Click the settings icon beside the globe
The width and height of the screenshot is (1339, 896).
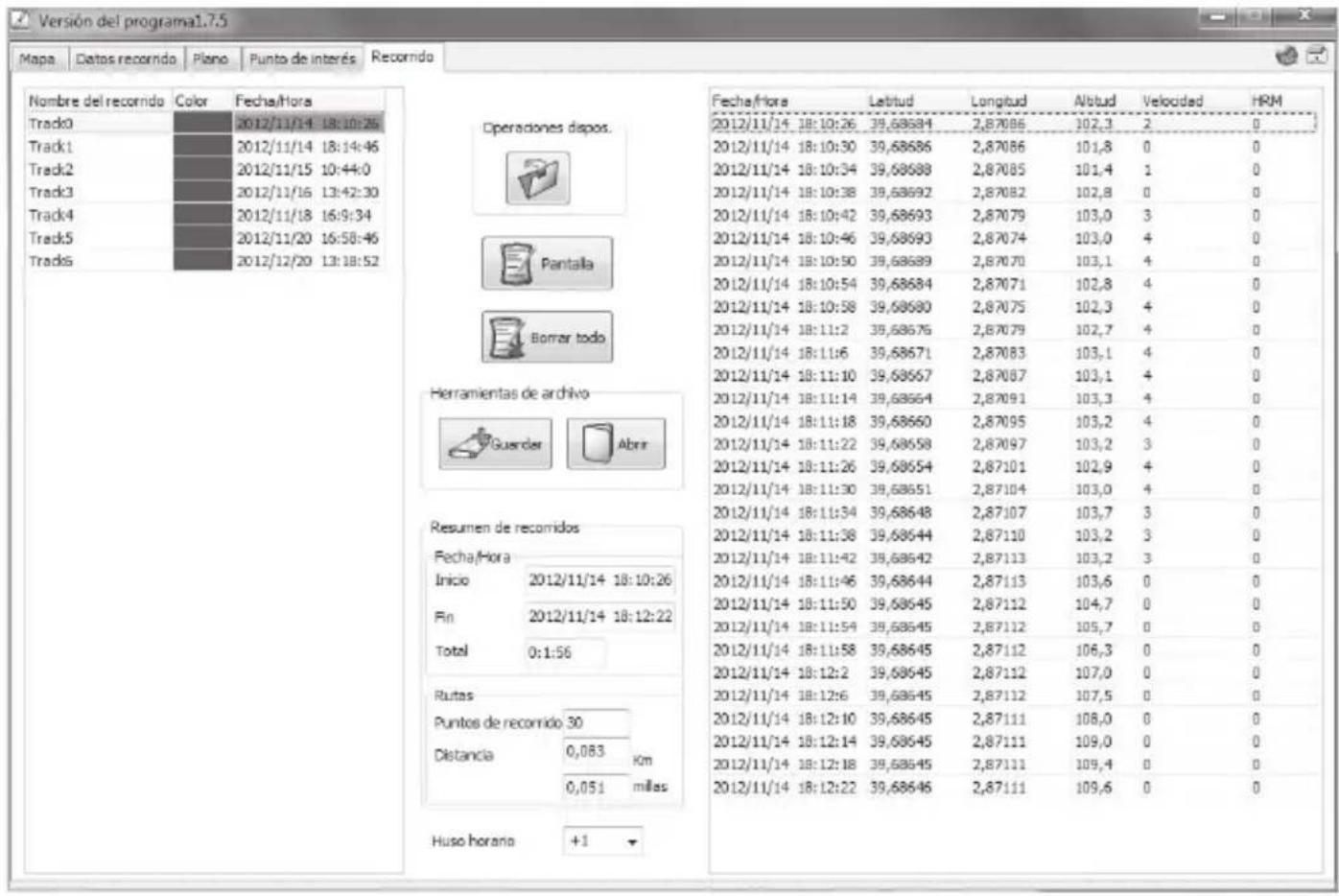point(1317,57)
